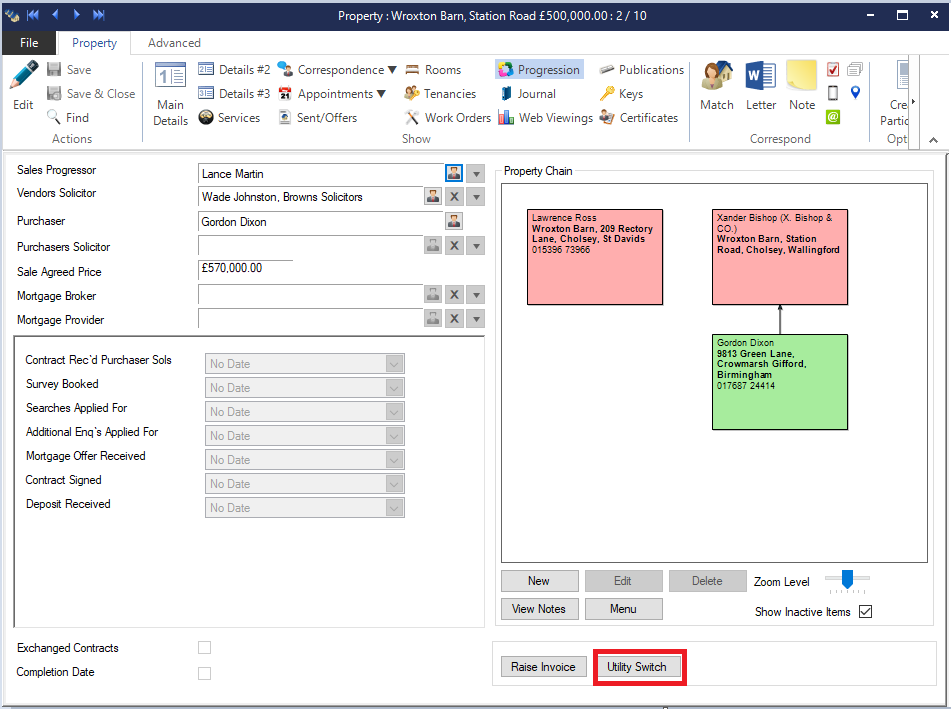951x709 pixels.
Task: Expand the Purchasers Solicitor dropdown arrow
Action: (x=476, y=246)
